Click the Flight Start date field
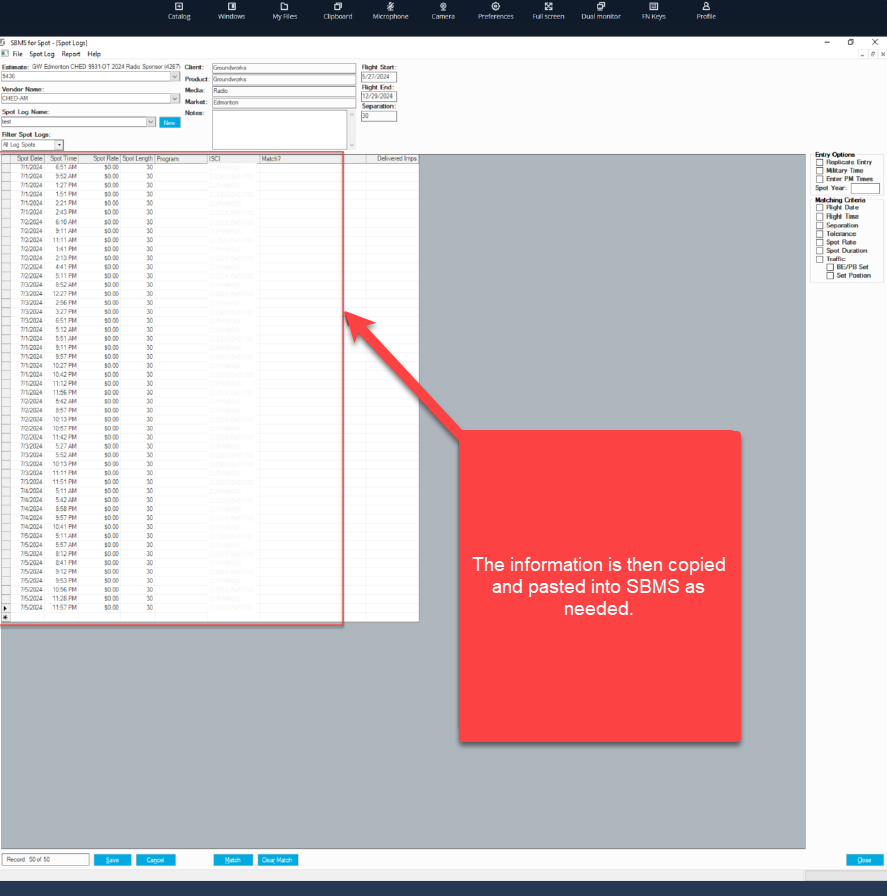Screen dimensions: 887x896 [x=379, y=77]
